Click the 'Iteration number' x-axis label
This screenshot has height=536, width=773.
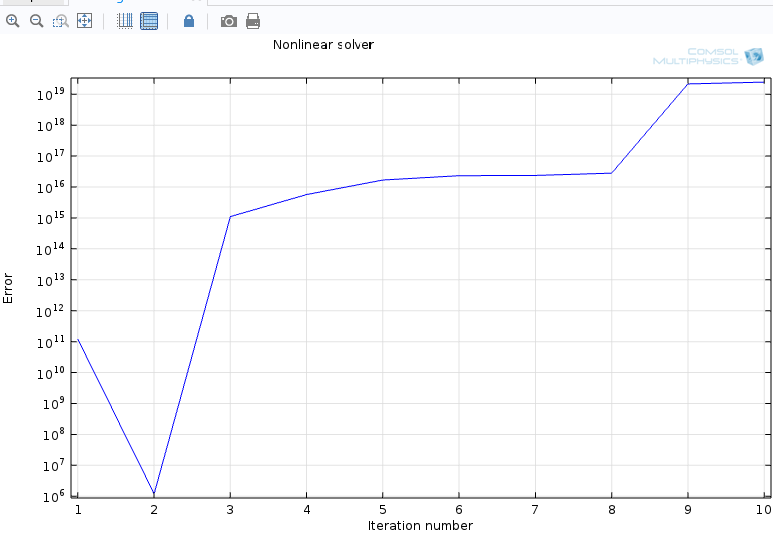coord(420,526)
